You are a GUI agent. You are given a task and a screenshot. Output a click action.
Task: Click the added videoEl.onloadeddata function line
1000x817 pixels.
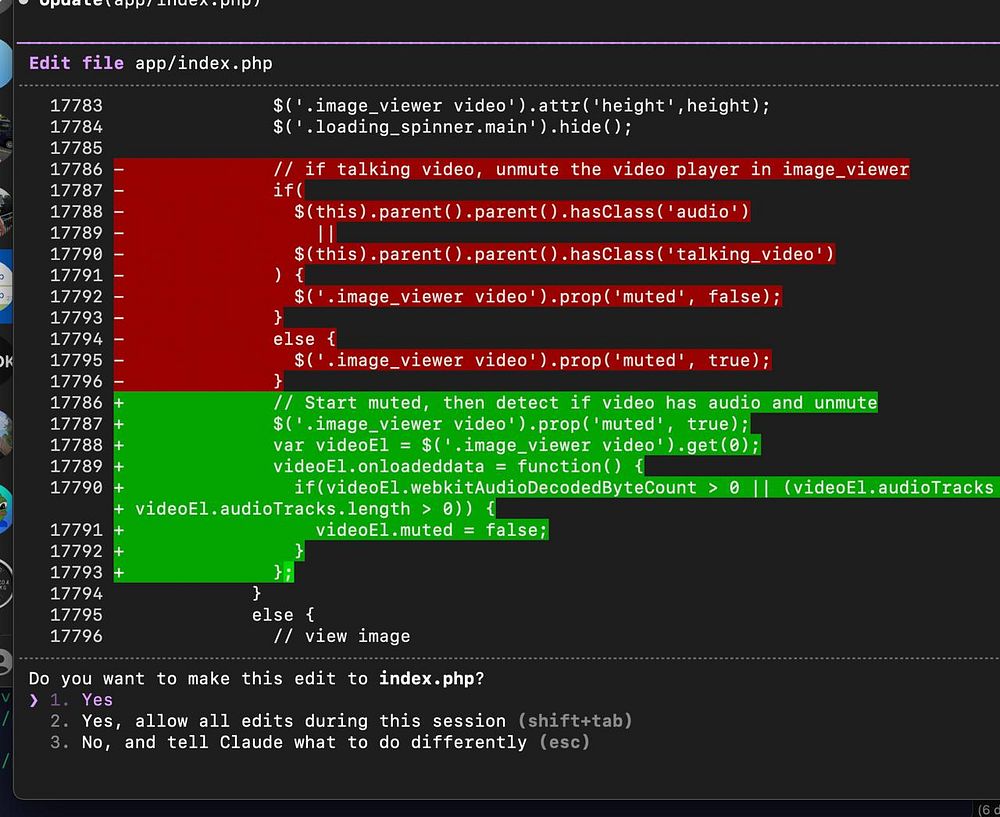[x=458, y=466]
